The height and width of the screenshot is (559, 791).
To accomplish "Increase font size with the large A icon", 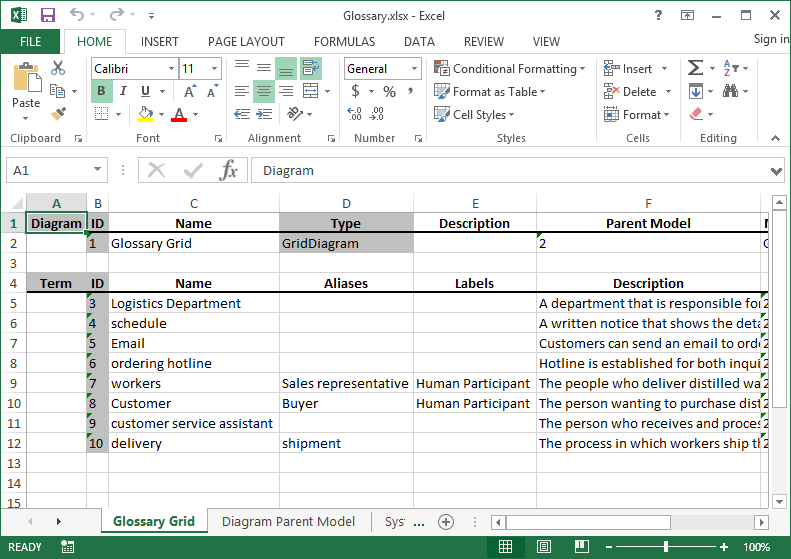I will [x=190, y=92].
